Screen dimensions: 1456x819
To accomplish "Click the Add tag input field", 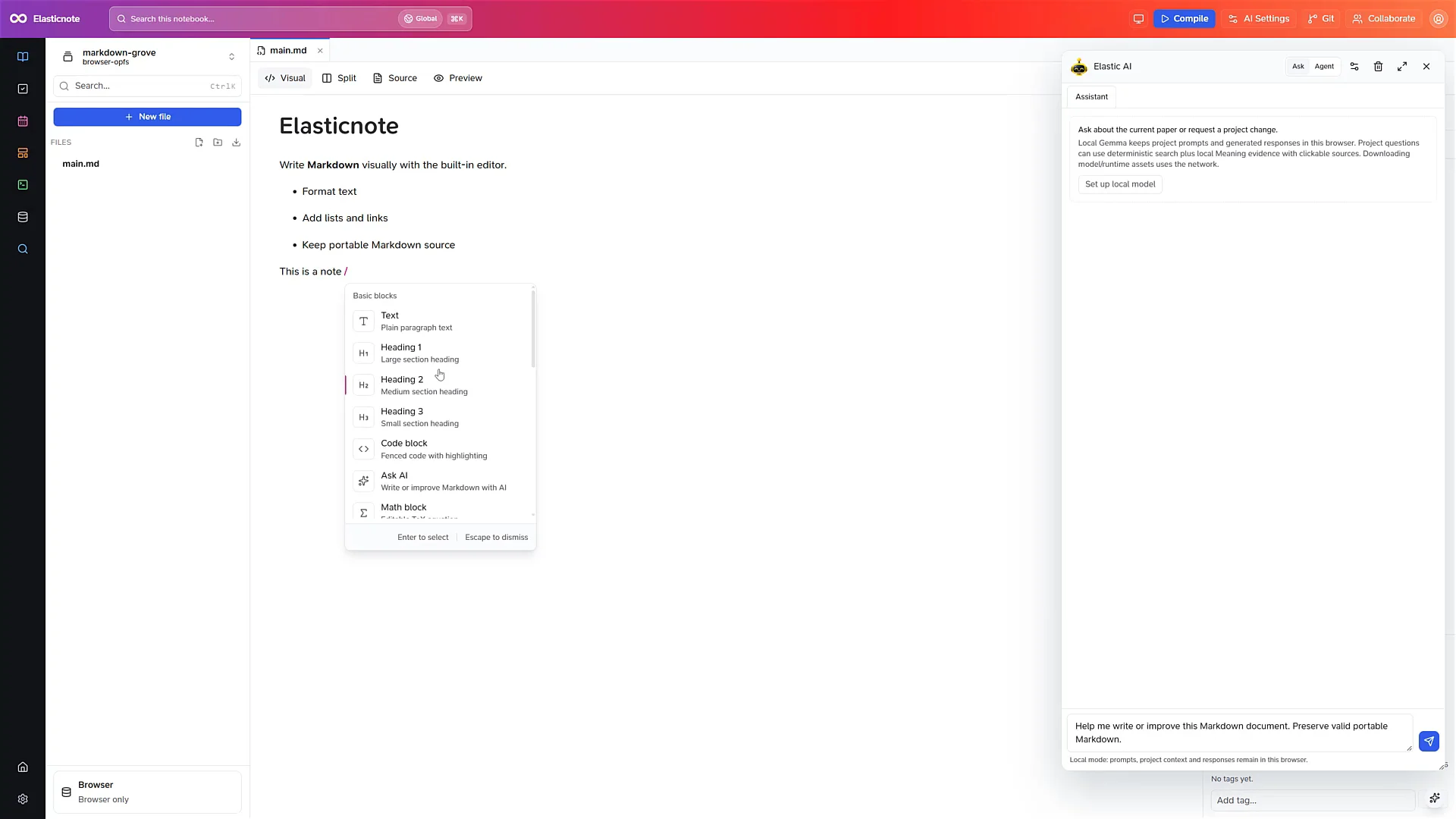I will click(x=1313, y=800).
